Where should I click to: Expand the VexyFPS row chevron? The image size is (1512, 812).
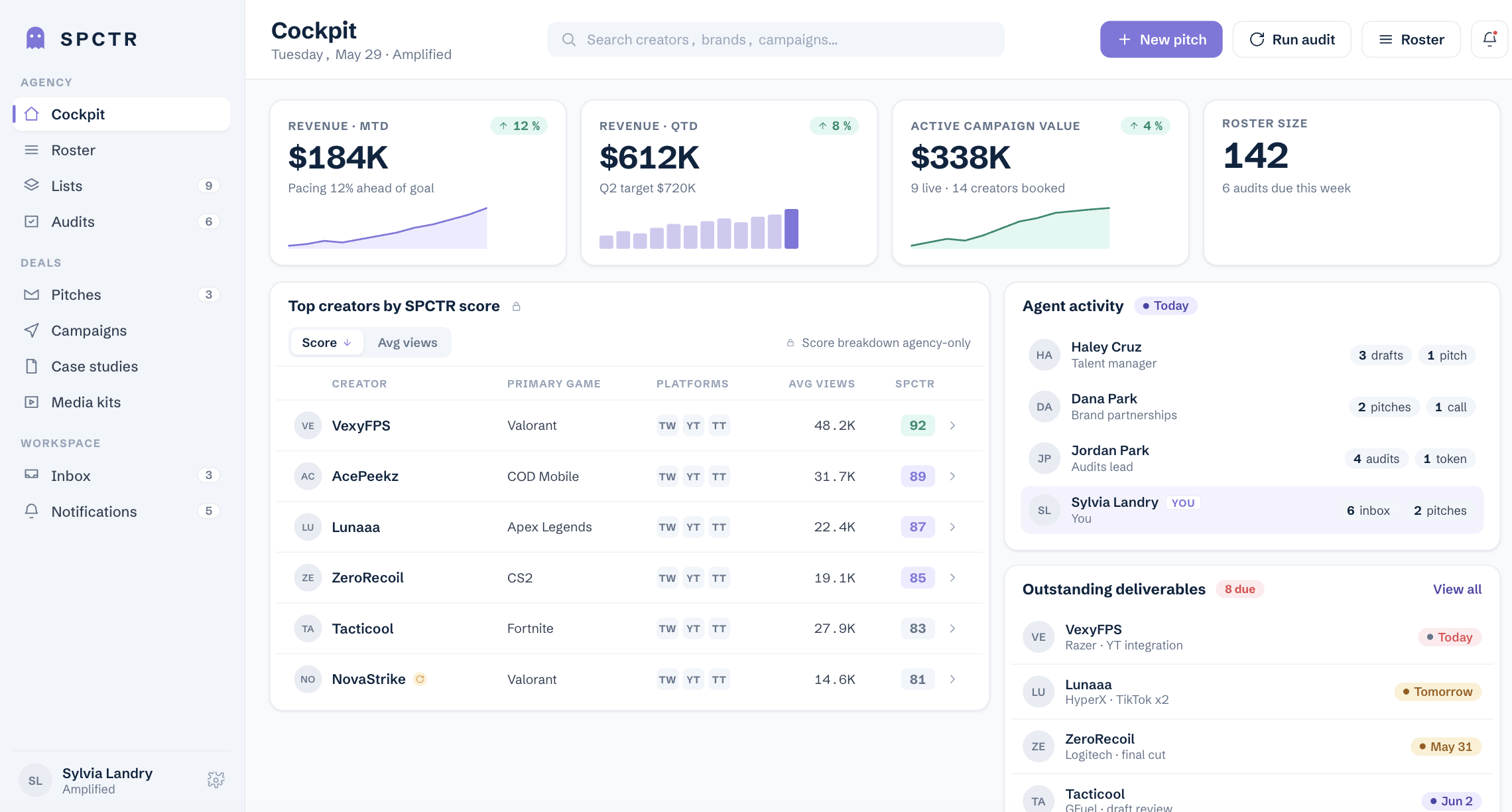[952, 426]
